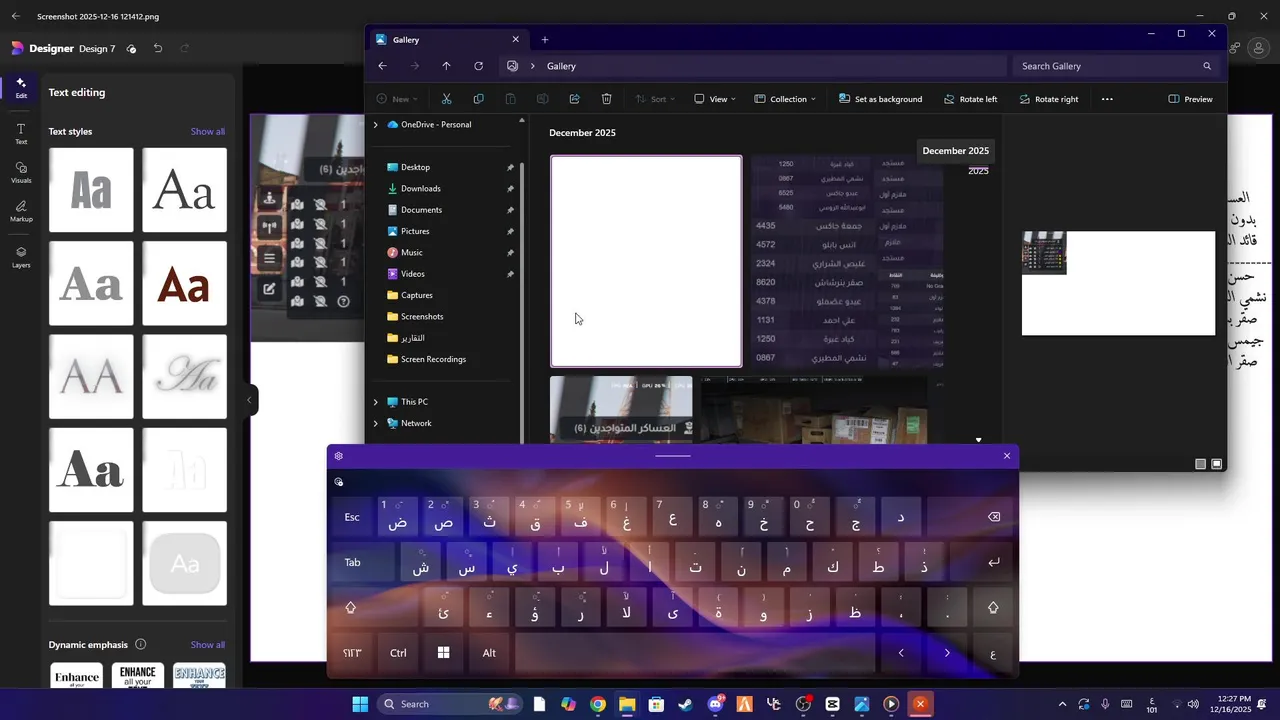Click the Designer back arrow next to file name
Viewport: 1280px width, 720px height.
15,16
